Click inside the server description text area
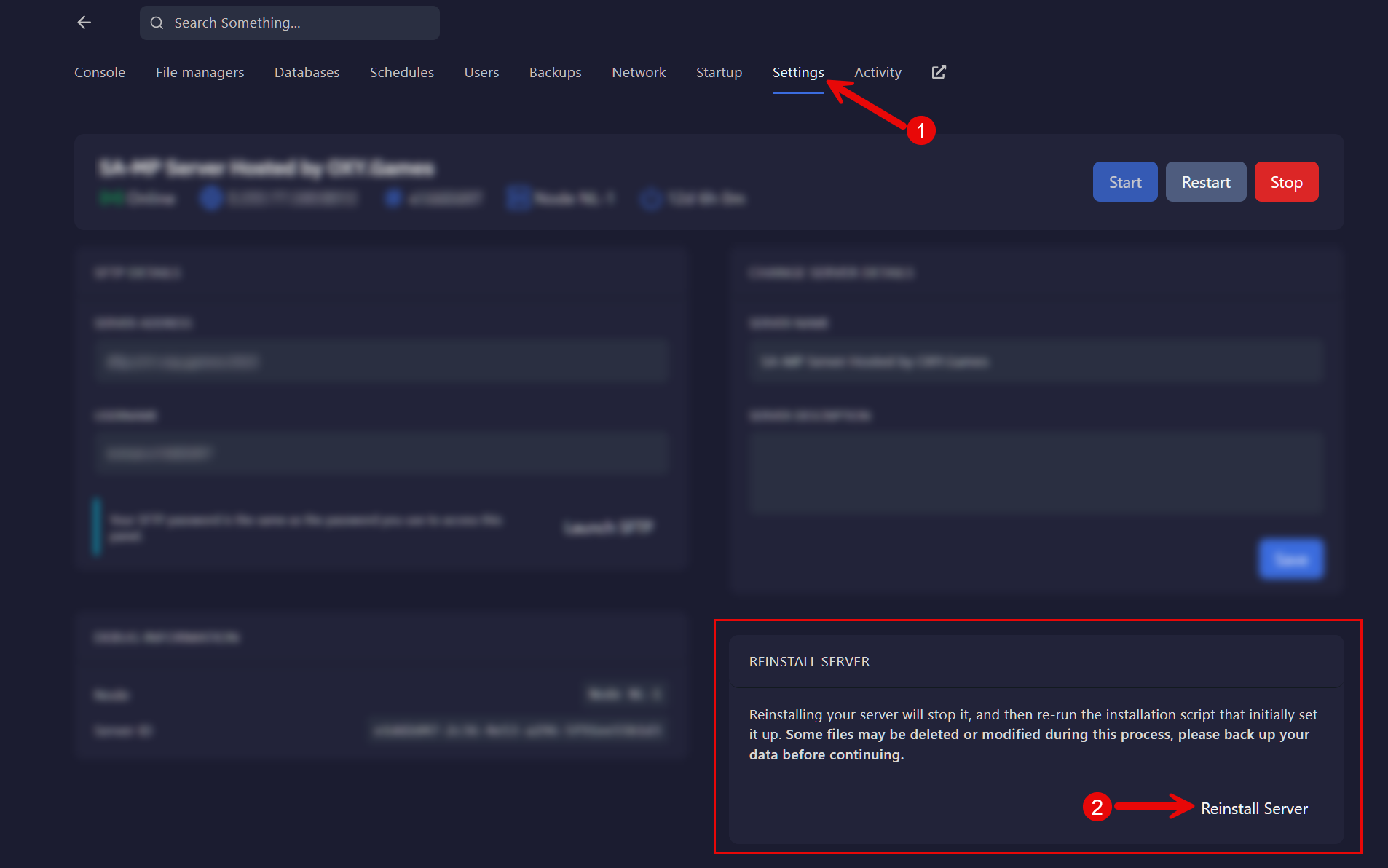The height and width of the screenshot is (868, 1388). (x=1036, y=473)
